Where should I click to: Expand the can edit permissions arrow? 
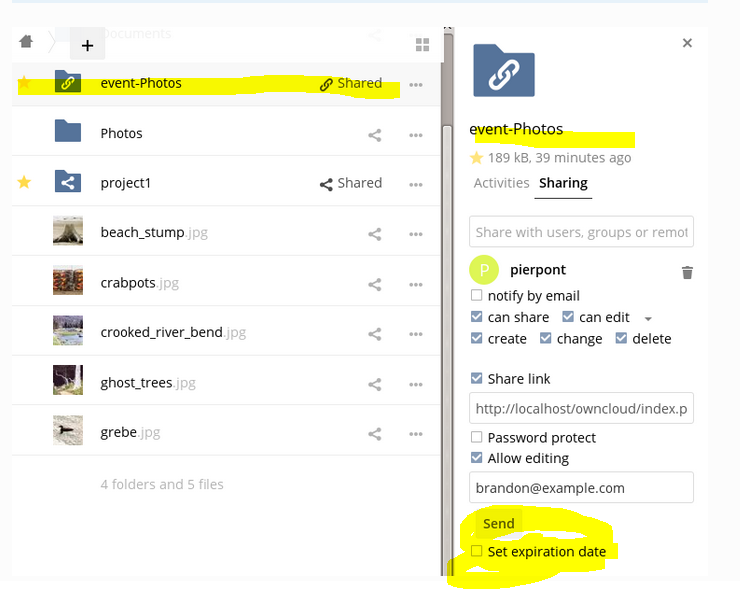[x=648, y=319]
